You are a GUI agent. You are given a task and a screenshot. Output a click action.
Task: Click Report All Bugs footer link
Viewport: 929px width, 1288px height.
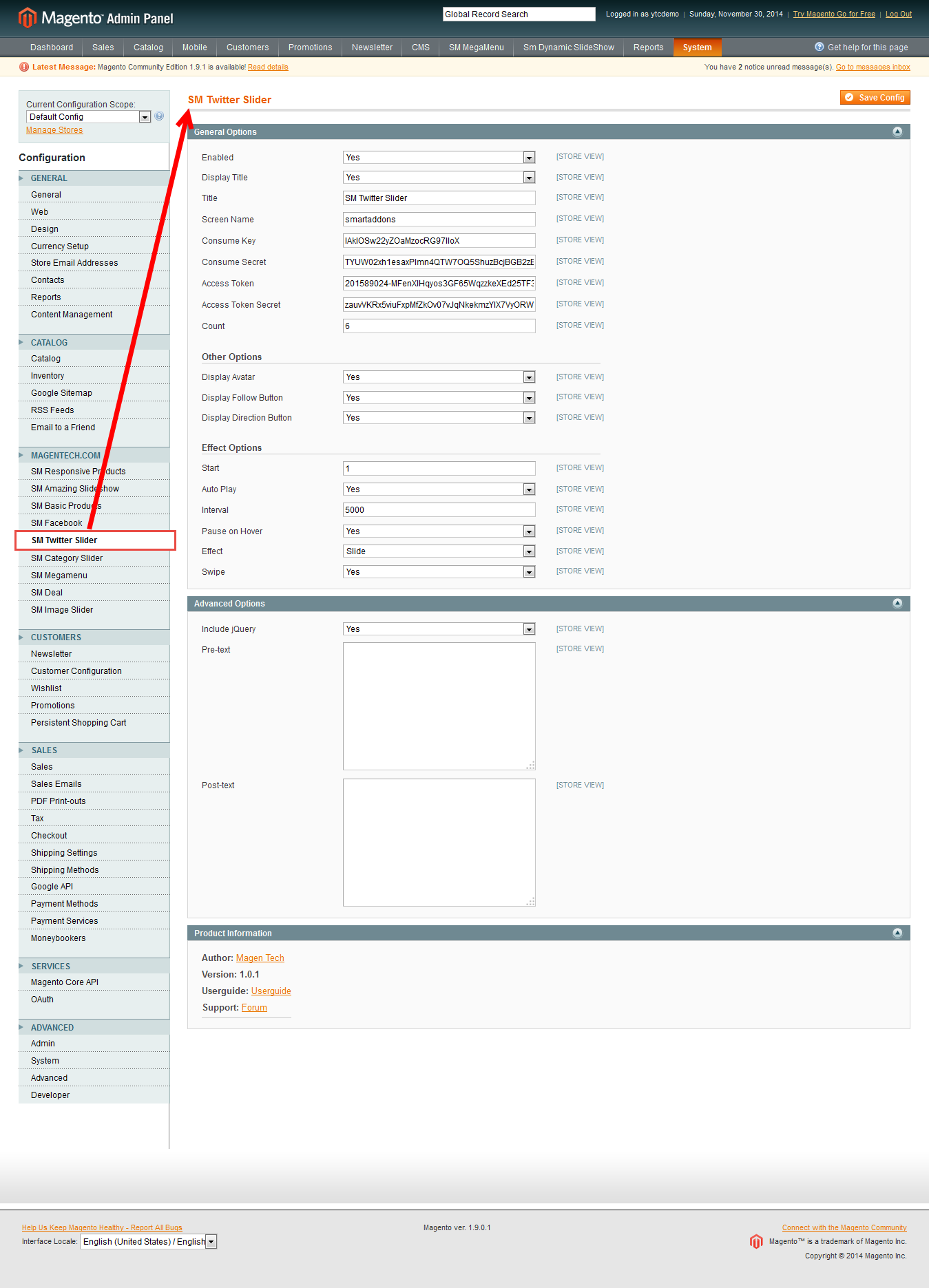point(102,1227)
